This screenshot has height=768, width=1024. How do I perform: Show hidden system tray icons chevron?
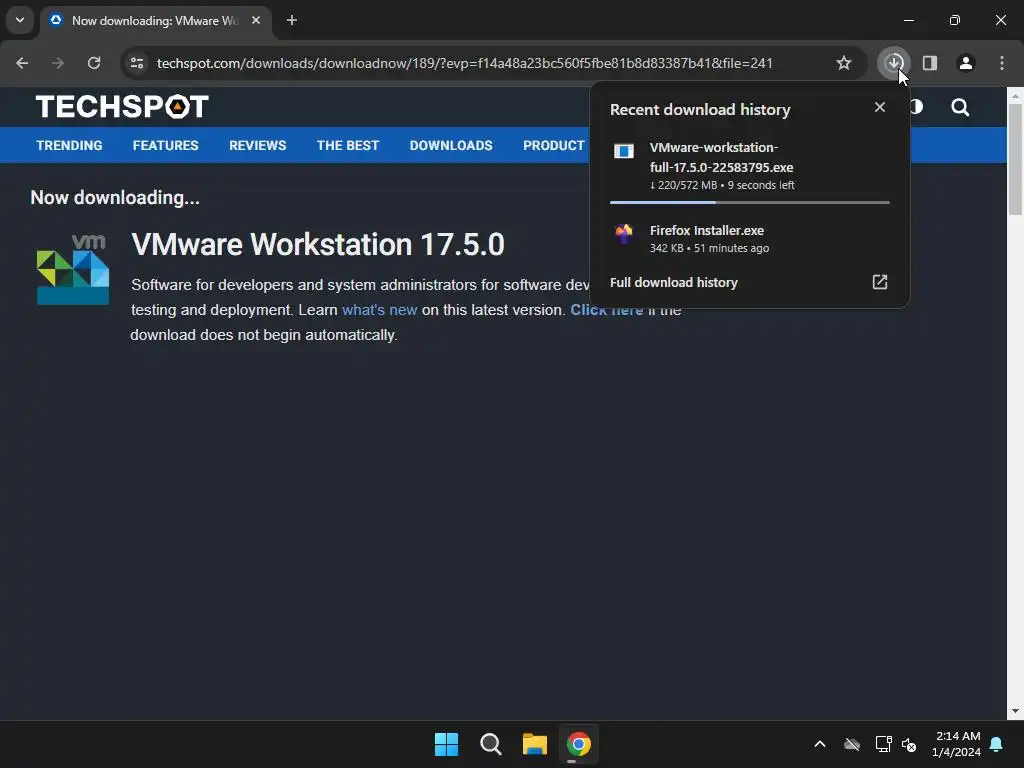pyautogui.click(x=820, y=744)
